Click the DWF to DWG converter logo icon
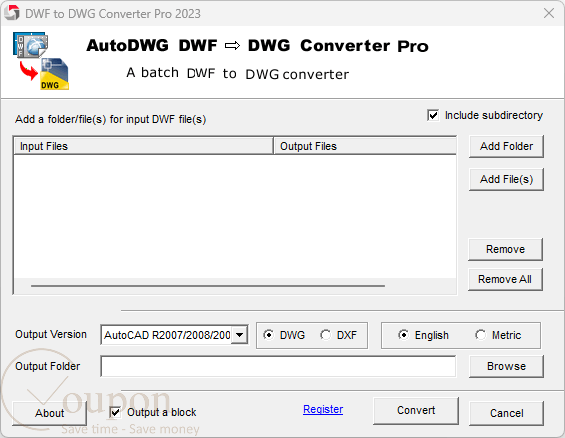The height and width of the screenshot is (438, 565). click(x=41, y=61)
